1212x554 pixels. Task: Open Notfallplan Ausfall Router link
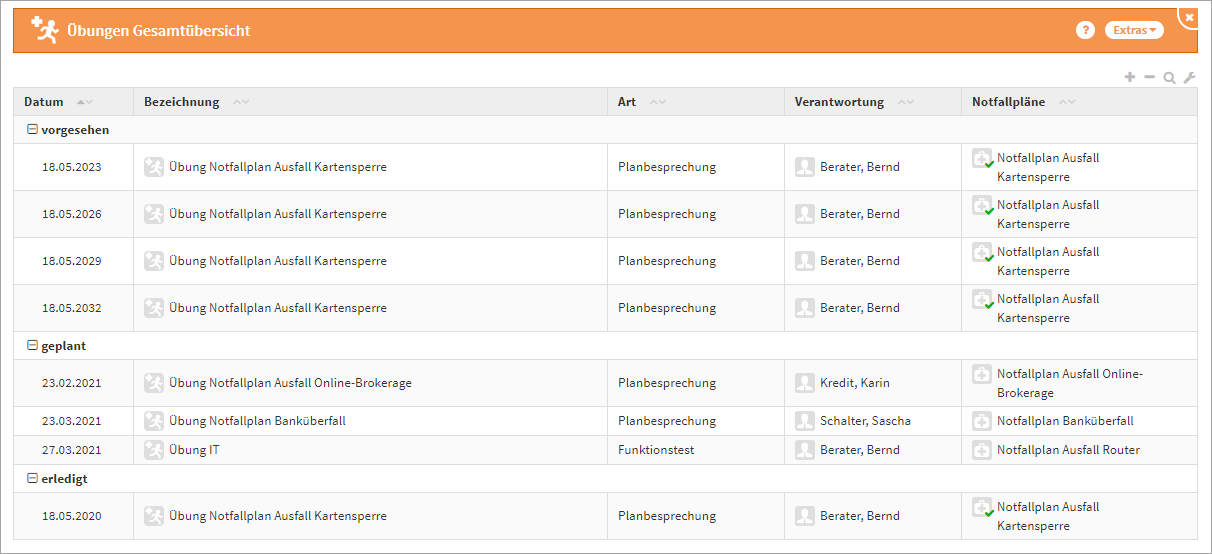[1068, 450]
